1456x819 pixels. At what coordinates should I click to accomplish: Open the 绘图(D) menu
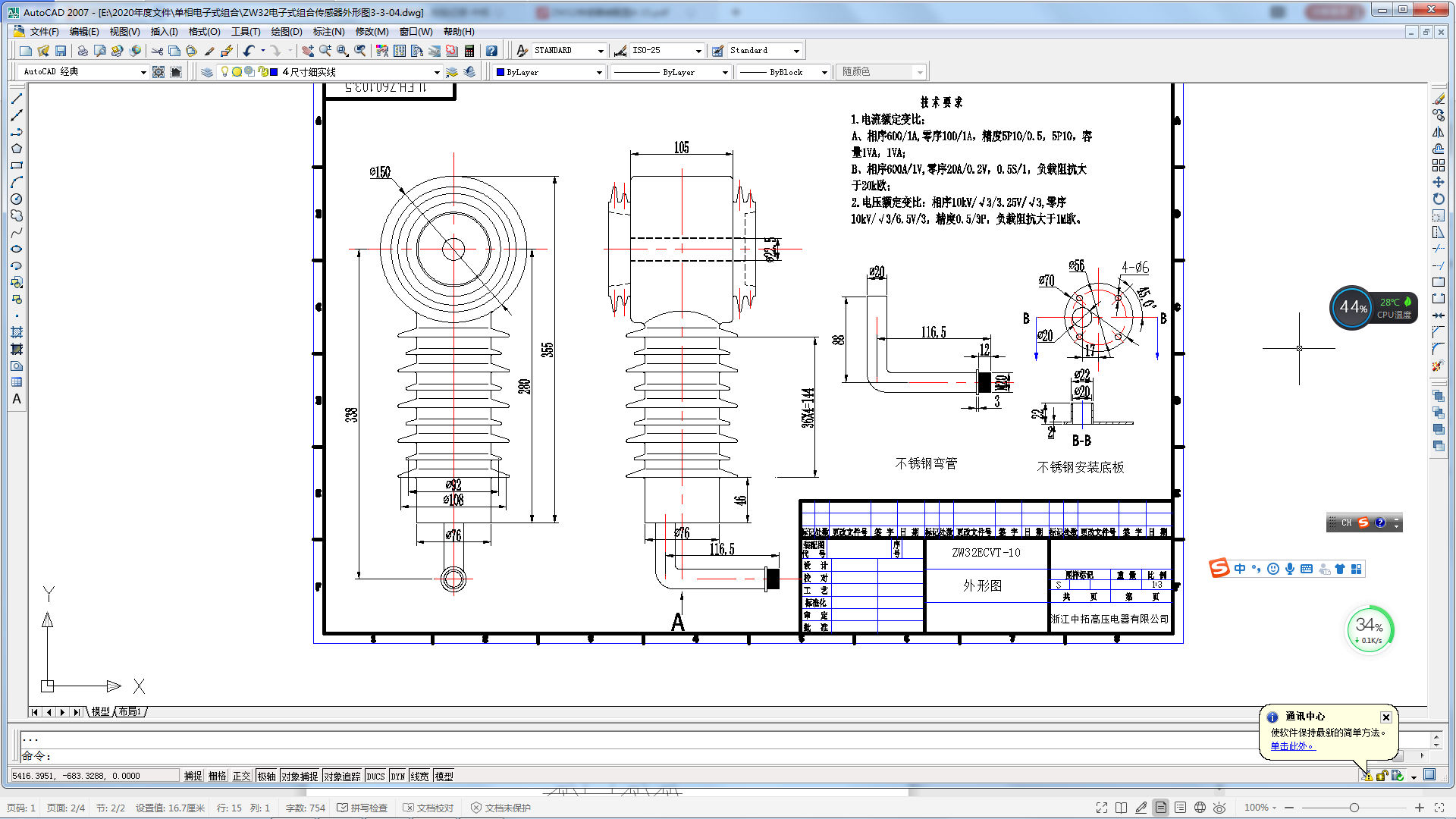pyautogui.click(x=286, y=32)
